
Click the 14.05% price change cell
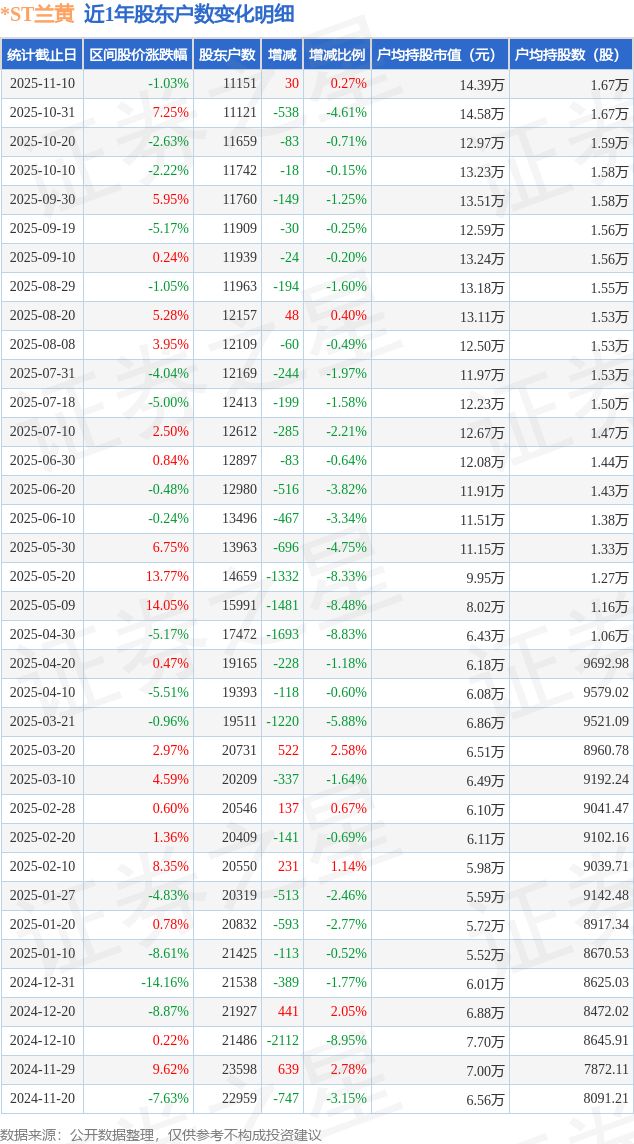click(167, 606)
